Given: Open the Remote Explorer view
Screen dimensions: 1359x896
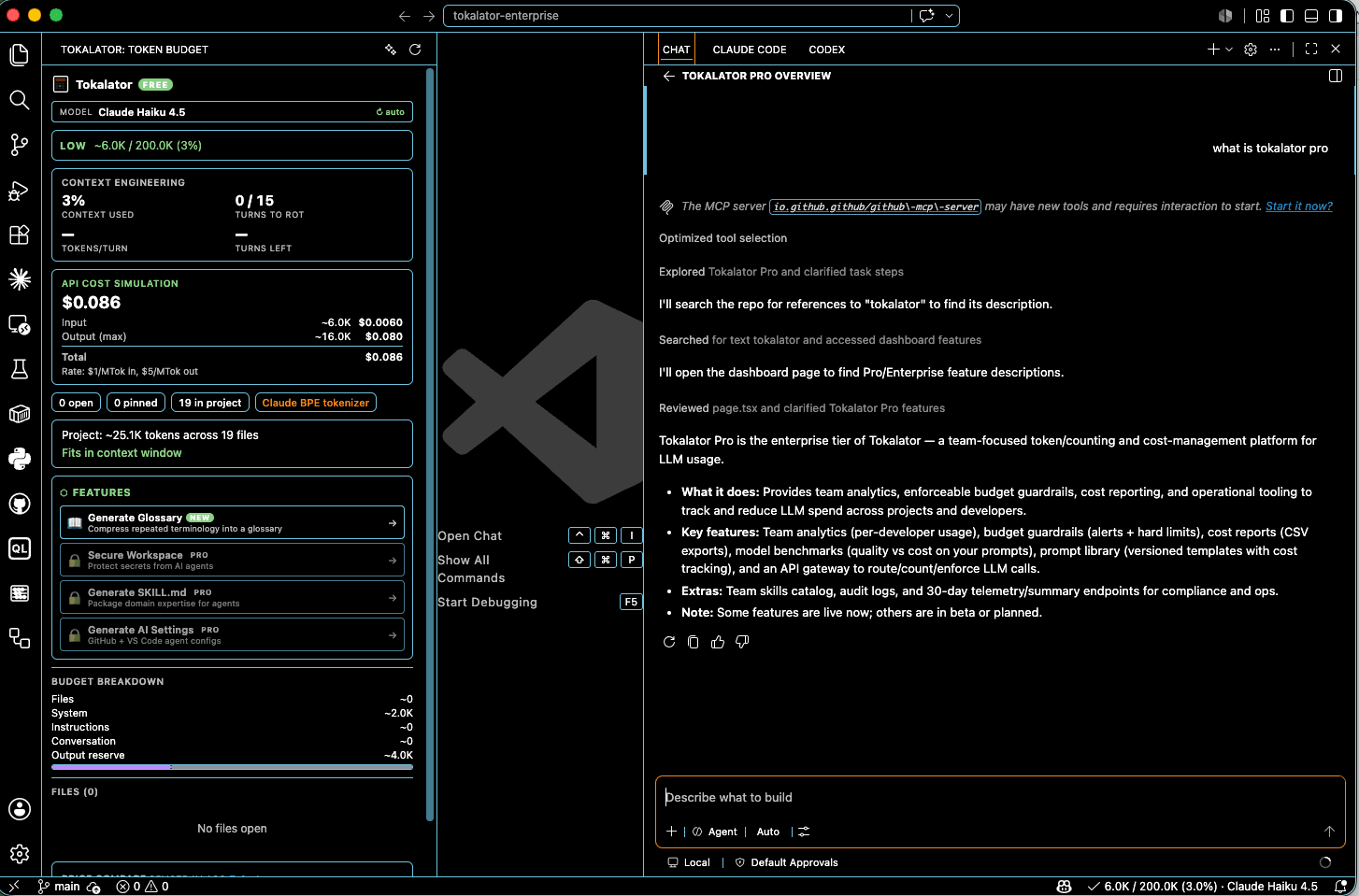Looking at the screenshot, I should point(20,324).
